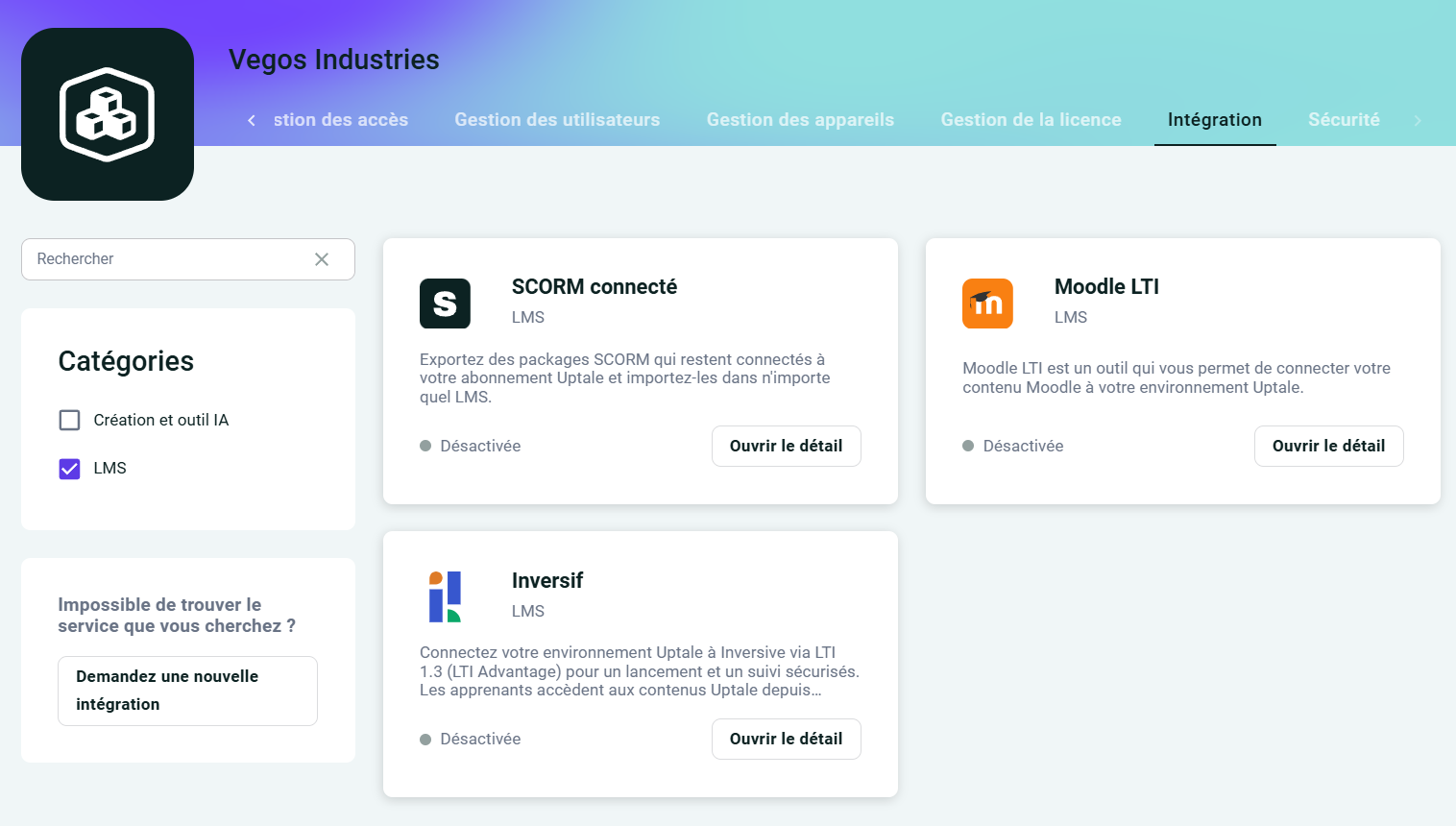This screenshot has height=826, width=1456.
Task: Click the SCORM connecté logo icon
Action: (445, 304)
